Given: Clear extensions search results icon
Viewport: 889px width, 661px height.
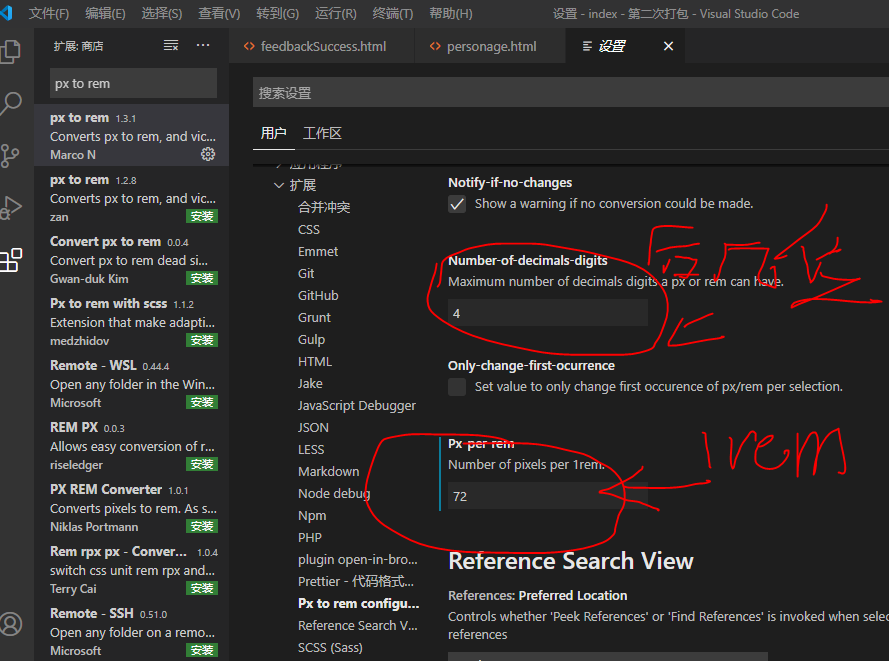Looking at the screenshot, I should point(171,45).
